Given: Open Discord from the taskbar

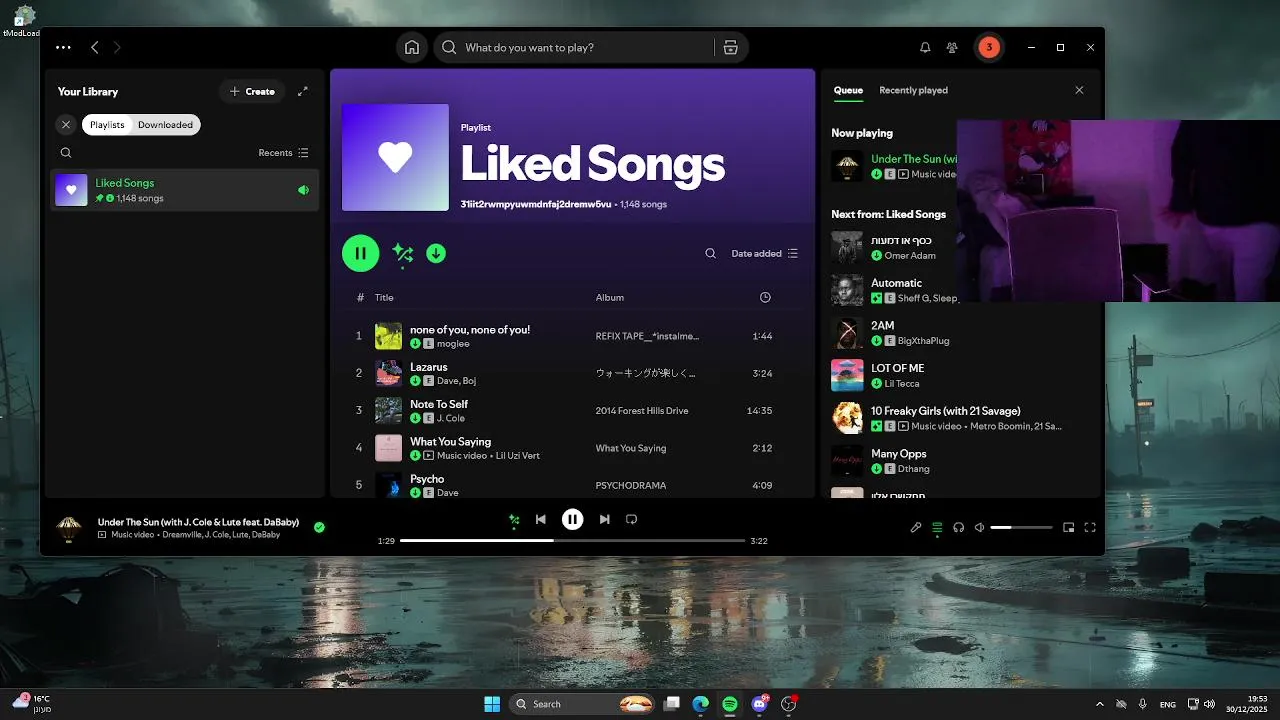Looking at the screenshot, I should click(x=759, y=704).
